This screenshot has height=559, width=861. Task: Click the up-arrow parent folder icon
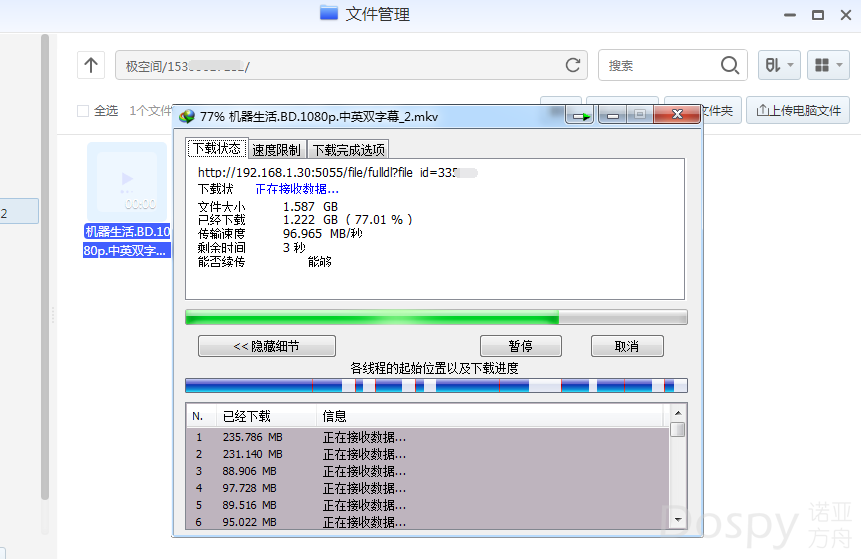(x=92, y=66)
